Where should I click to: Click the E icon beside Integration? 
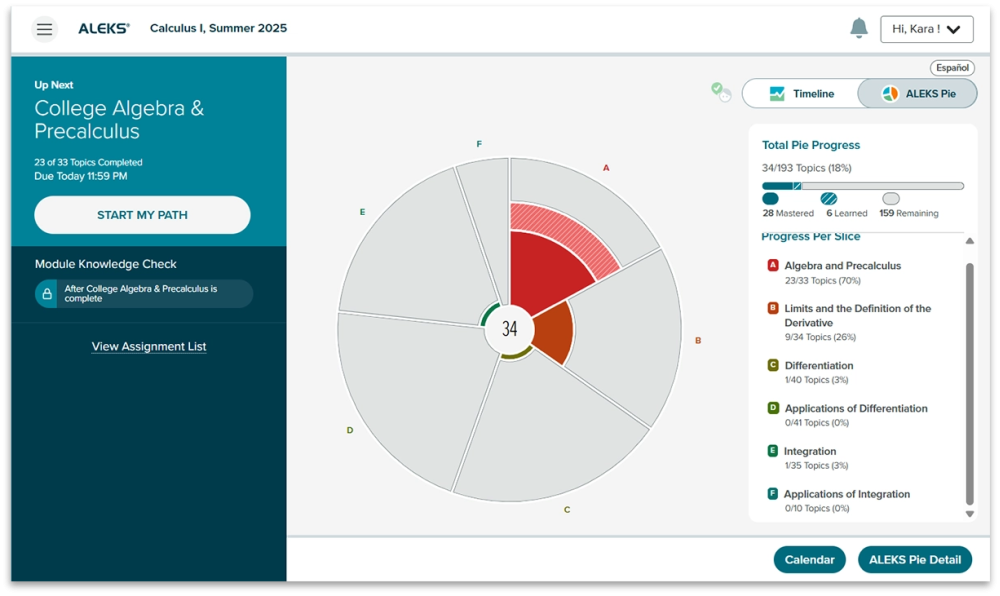click(773, 451)
